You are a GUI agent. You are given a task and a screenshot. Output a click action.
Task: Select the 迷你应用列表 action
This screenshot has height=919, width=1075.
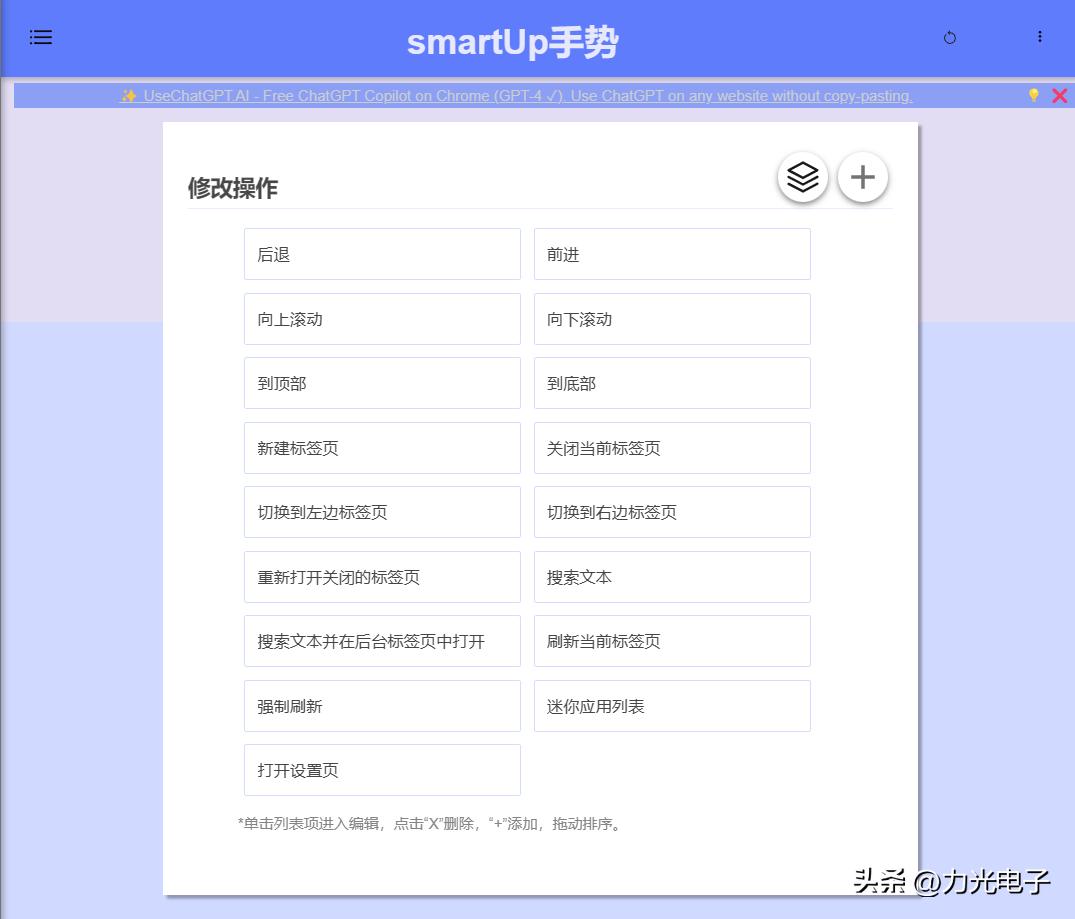click(672, 705)
